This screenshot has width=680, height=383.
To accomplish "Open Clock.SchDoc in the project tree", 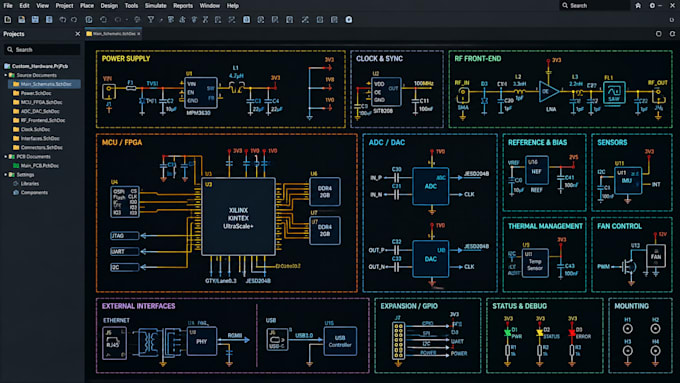I will coord(35,129).
